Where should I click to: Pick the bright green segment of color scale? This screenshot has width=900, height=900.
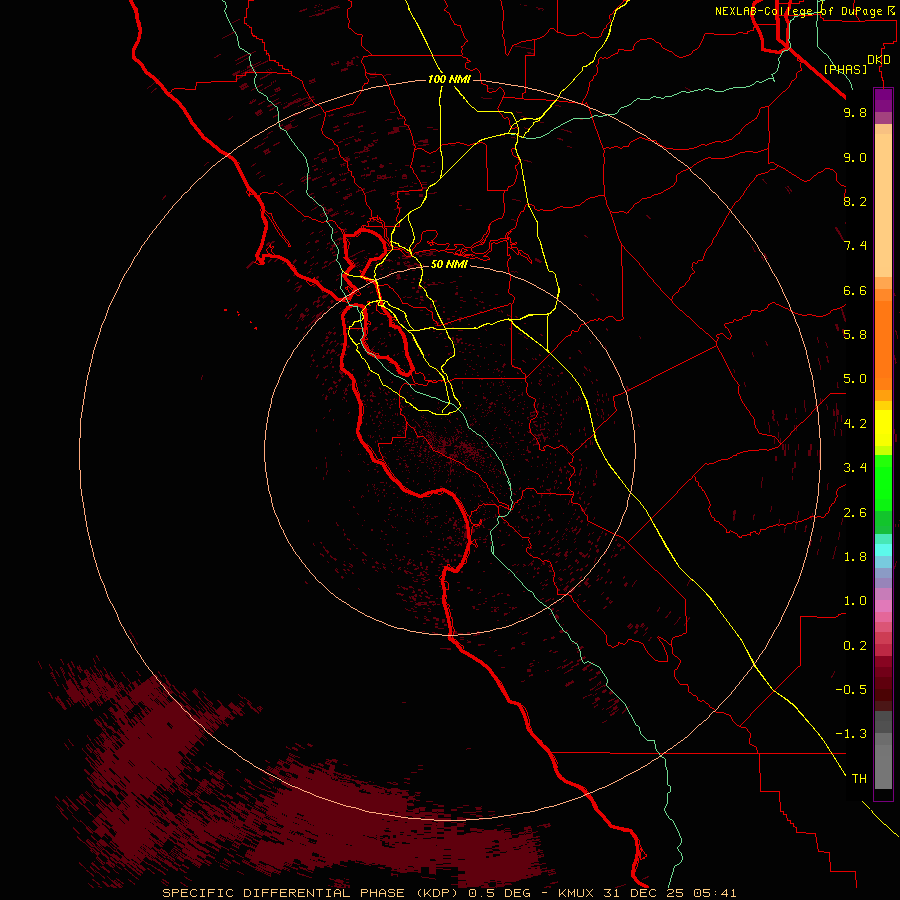point(883,482)
